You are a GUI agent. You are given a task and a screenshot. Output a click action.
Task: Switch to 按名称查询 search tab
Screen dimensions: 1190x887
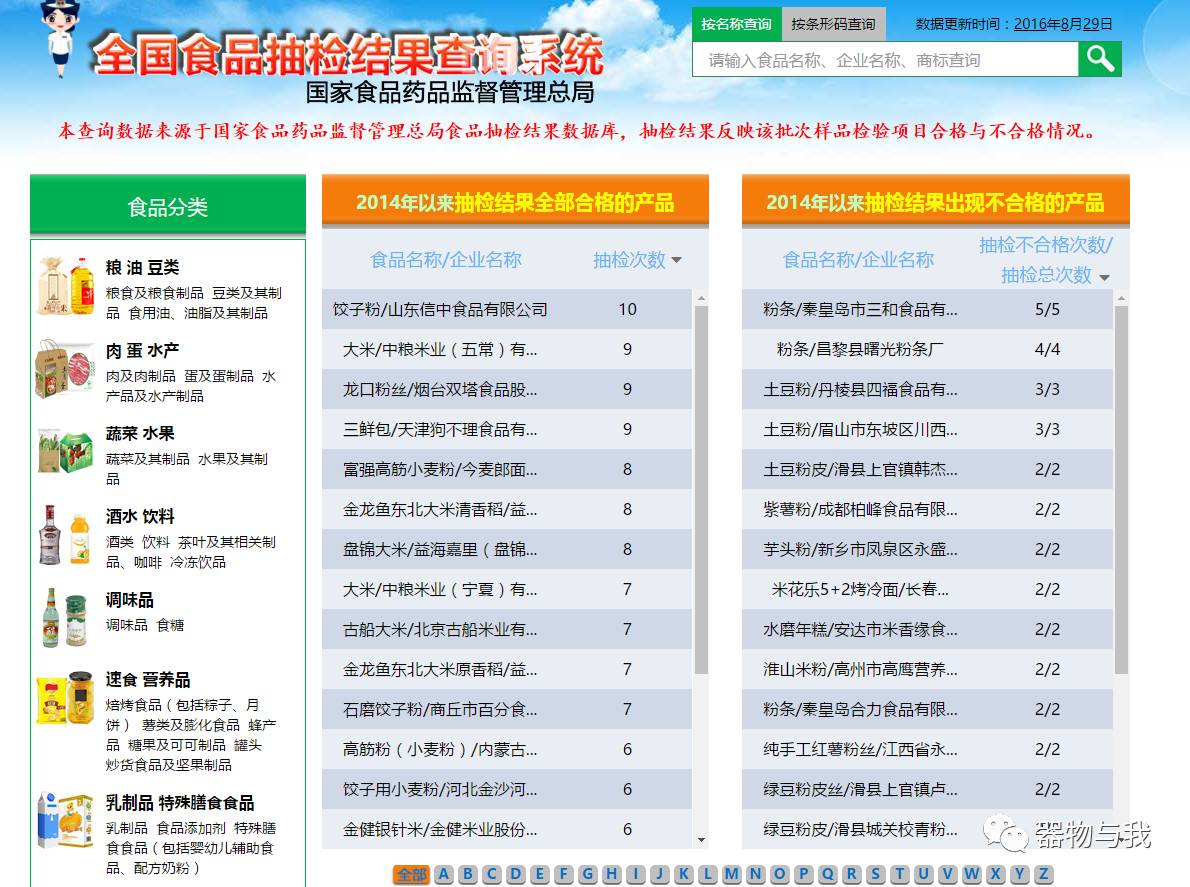pos(735,24)
